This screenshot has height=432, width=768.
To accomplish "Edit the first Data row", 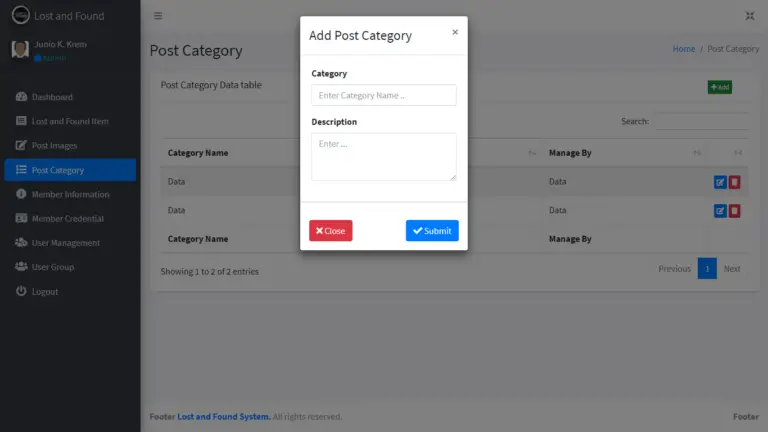I will 720,182.
